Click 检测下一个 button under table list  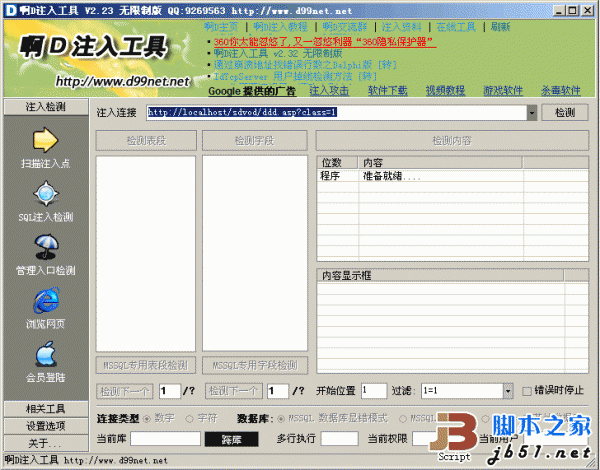[125, 391]
